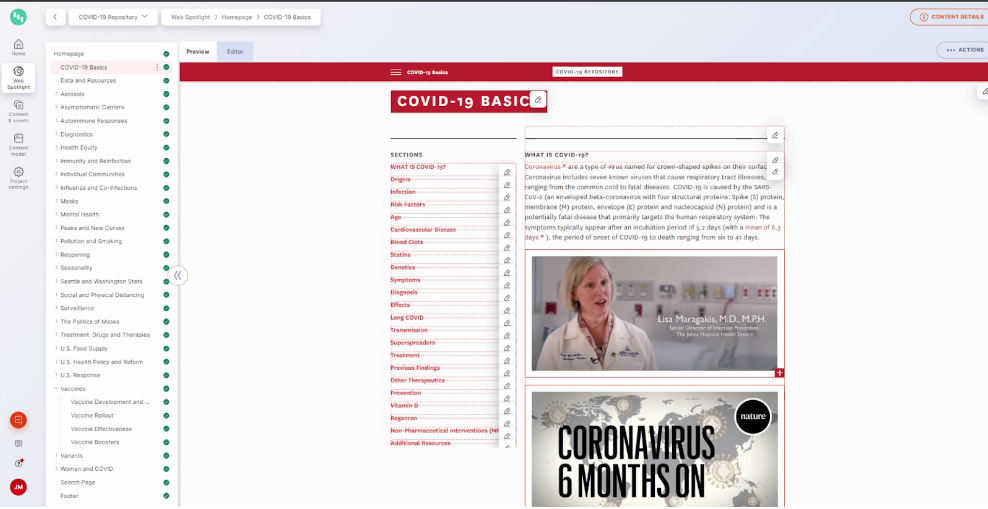Viewport: 988px width, 509px height.
Task: Click the edit pencil beside the Prevention link
Action: point(507,398)
